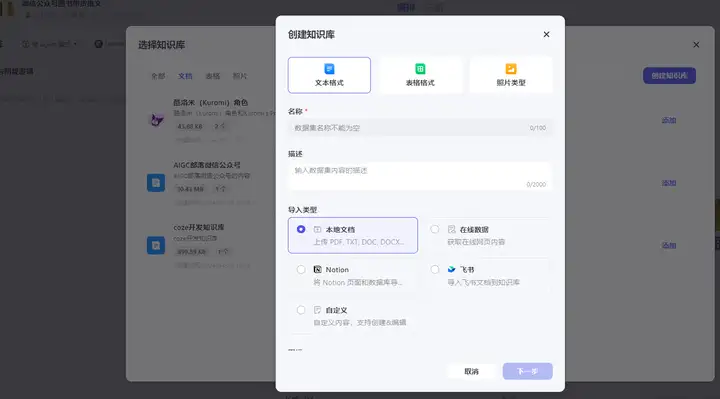Focus the 描述 description text area
The height and width of the screenshot is (399, 720).
(x=420, y=176)
